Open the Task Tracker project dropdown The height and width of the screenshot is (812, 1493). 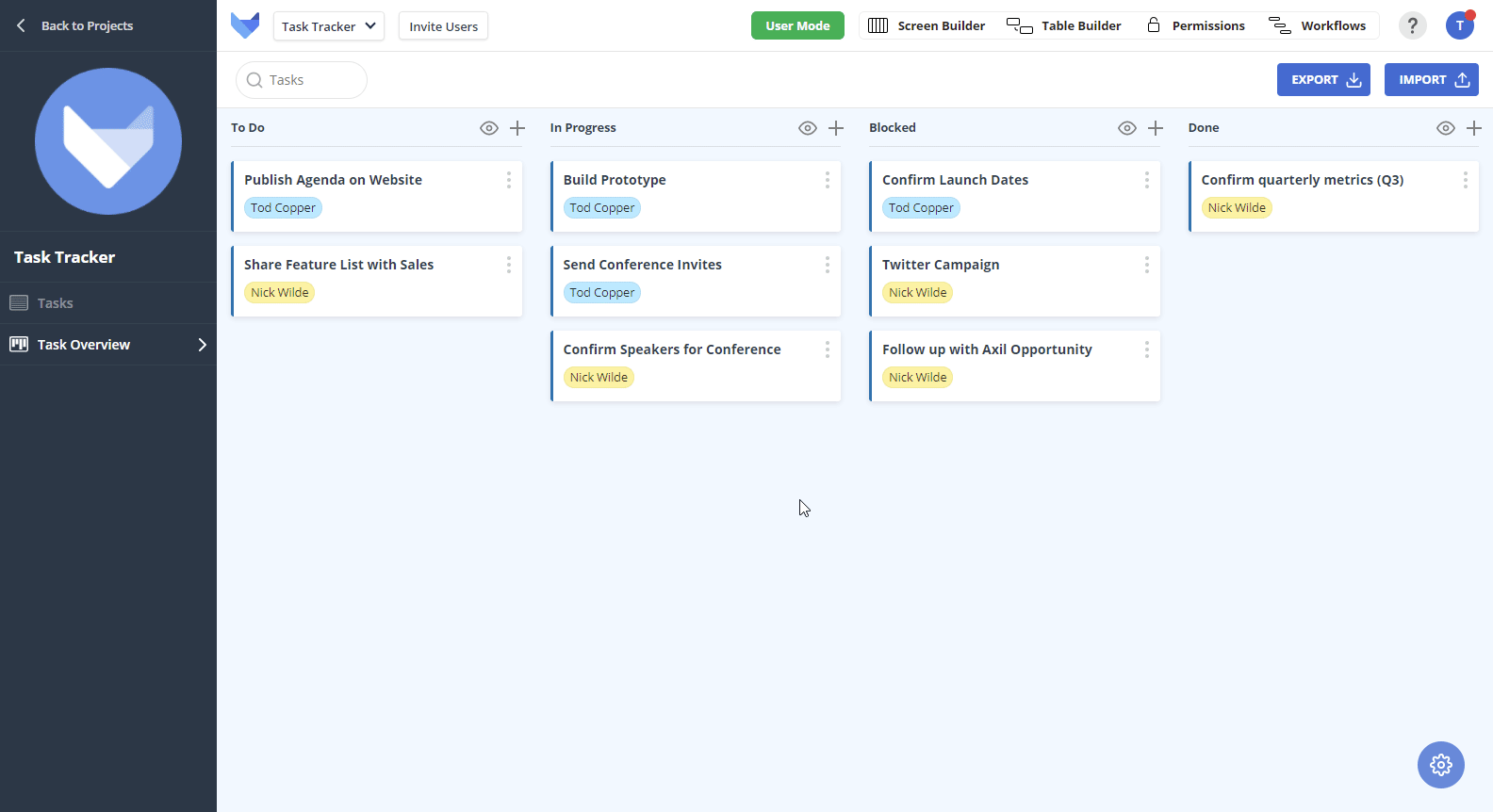point(329,26)
